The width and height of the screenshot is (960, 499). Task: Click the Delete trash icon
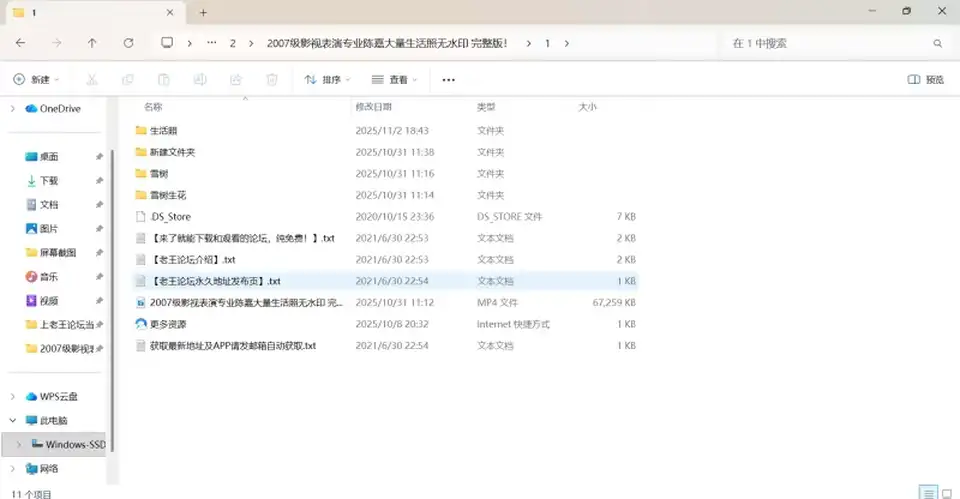click(272, 80)
